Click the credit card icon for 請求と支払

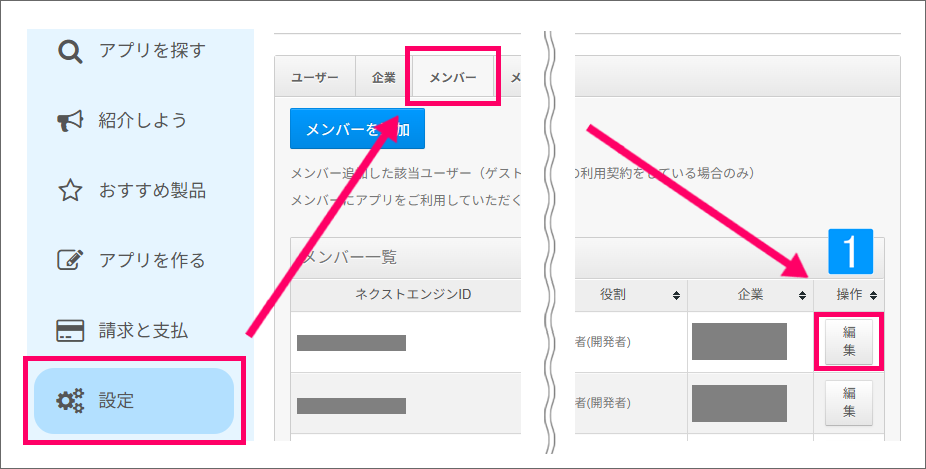[x=70, y=331]
